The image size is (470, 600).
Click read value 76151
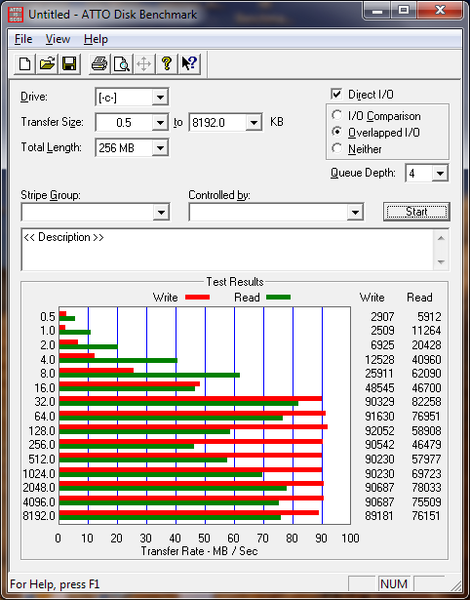pos(426,516)
